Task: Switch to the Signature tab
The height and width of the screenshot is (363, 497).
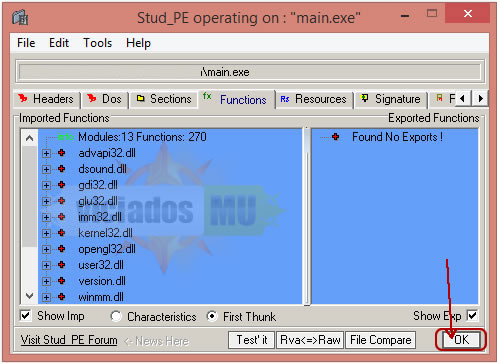Action: (391, 99)
